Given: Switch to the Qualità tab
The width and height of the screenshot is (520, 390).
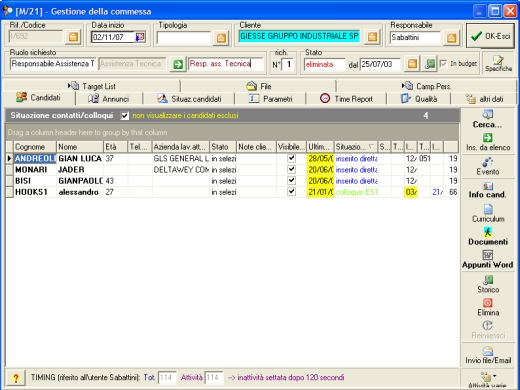Looking at the screenshot, I should [419, 99].
